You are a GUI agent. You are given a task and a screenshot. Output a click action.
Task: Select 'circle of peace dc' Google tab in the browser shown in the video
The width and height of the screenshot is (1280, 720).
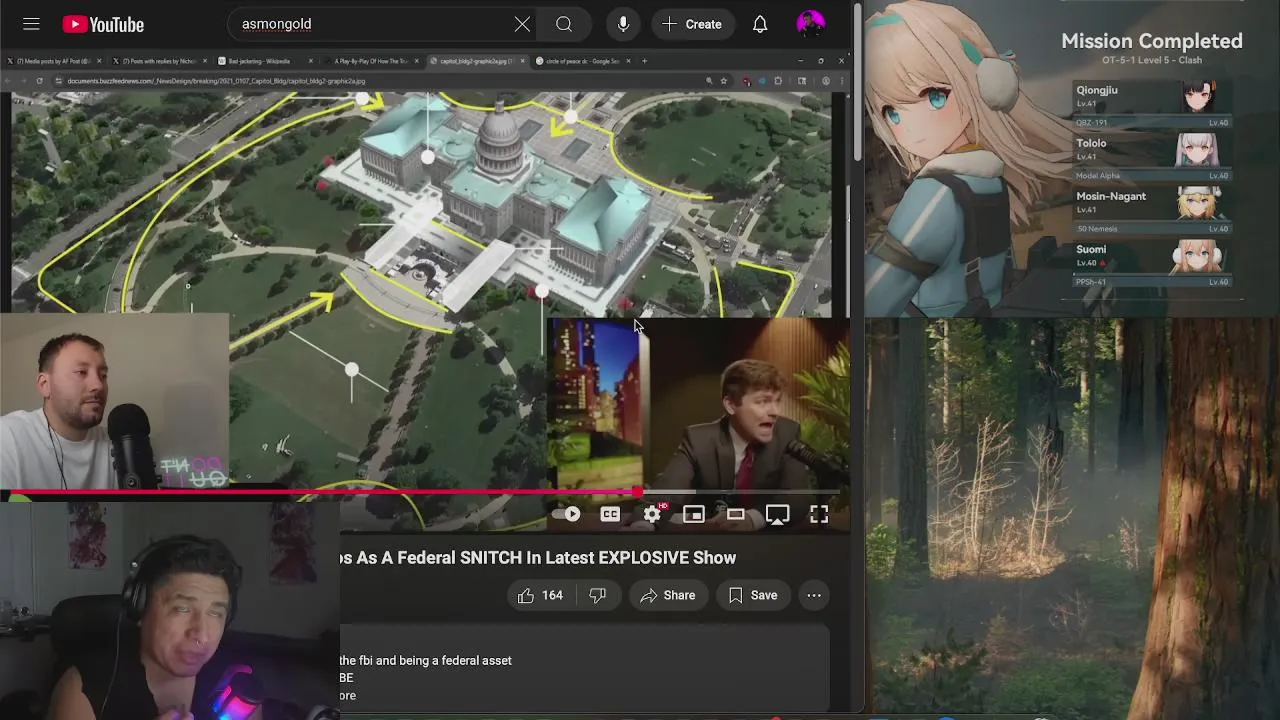[583, 61]
